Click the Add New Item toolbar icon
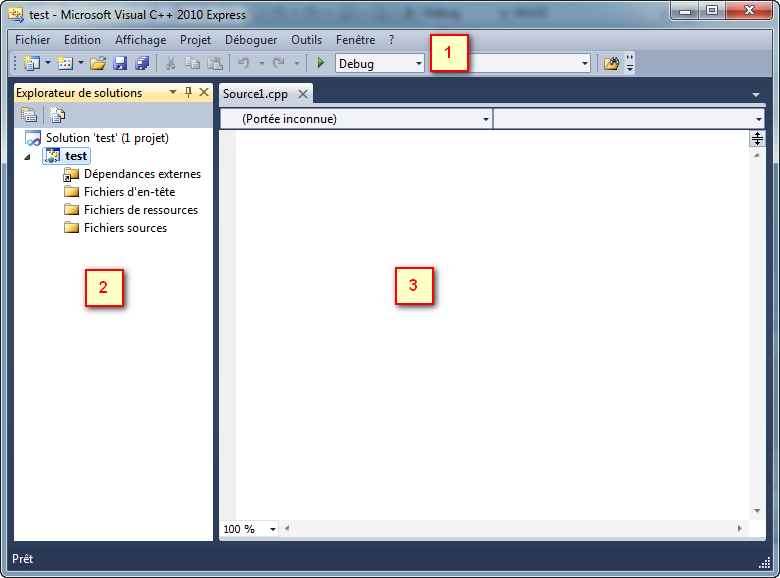This screenshot has height=578, width=780. 65,63
